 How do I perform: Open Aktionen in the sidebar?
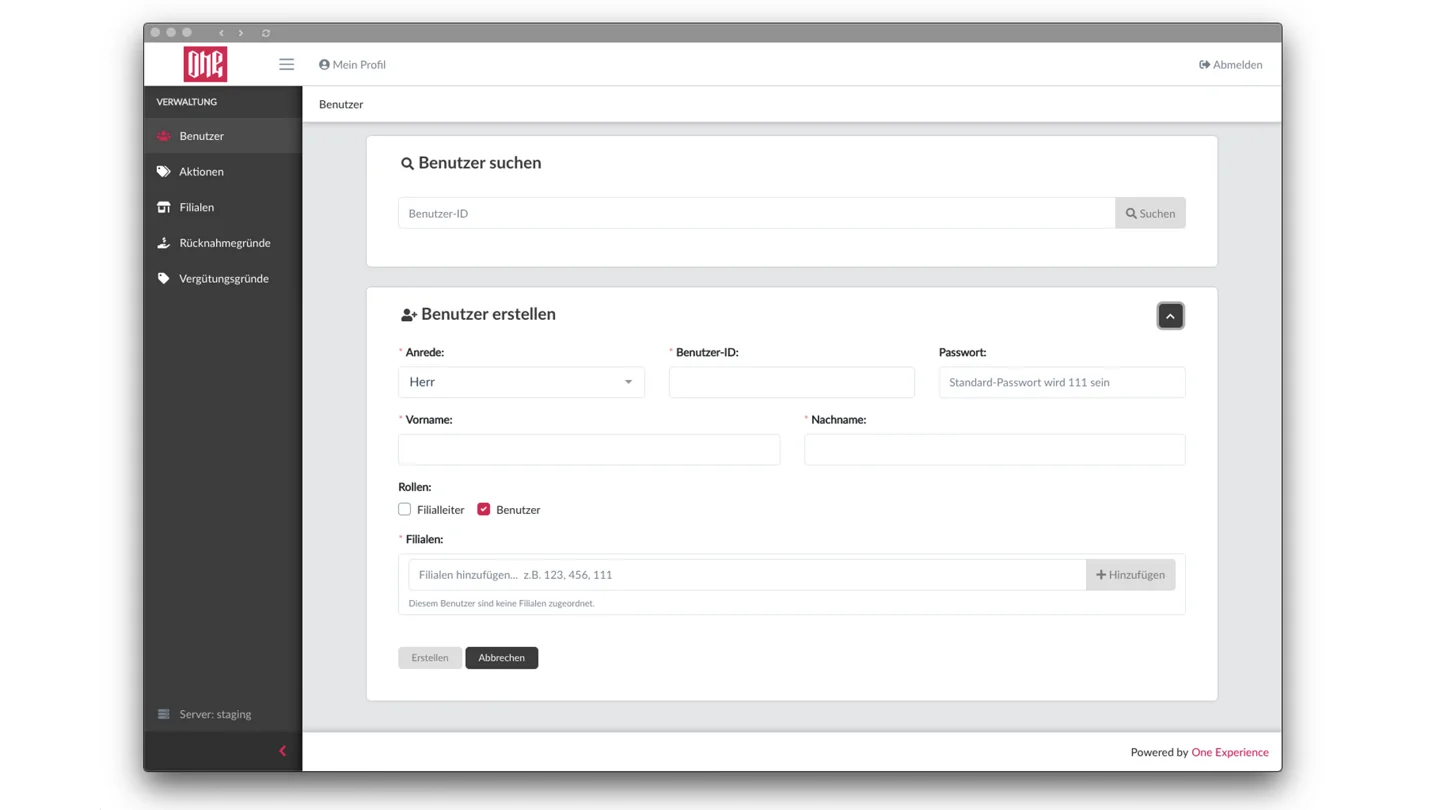(x=222, y=172)
